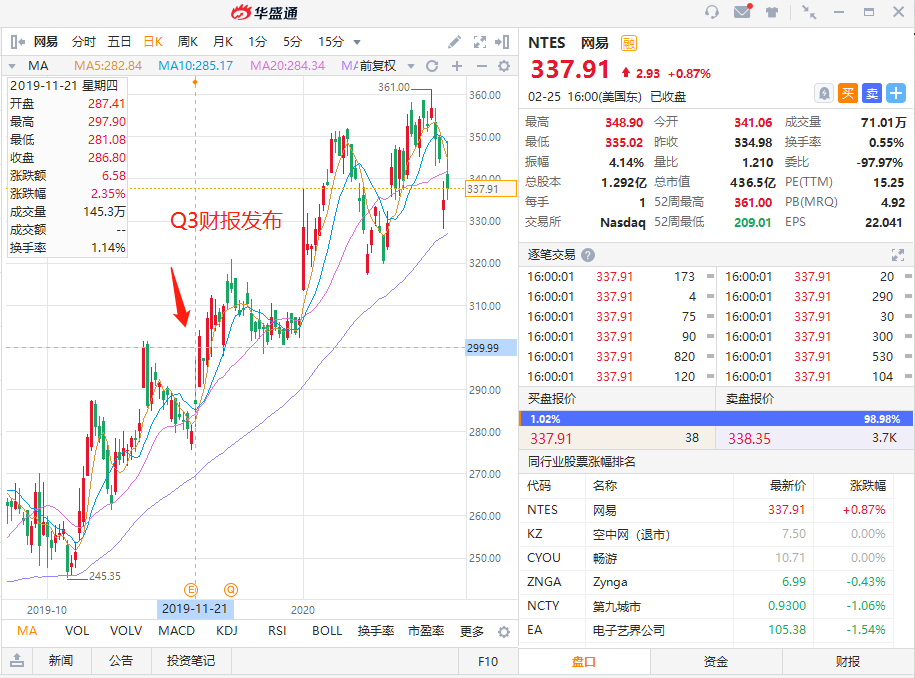Select the pencil drawing tool
This screenshot has width=915, height=678.
(x=454, y=42)
